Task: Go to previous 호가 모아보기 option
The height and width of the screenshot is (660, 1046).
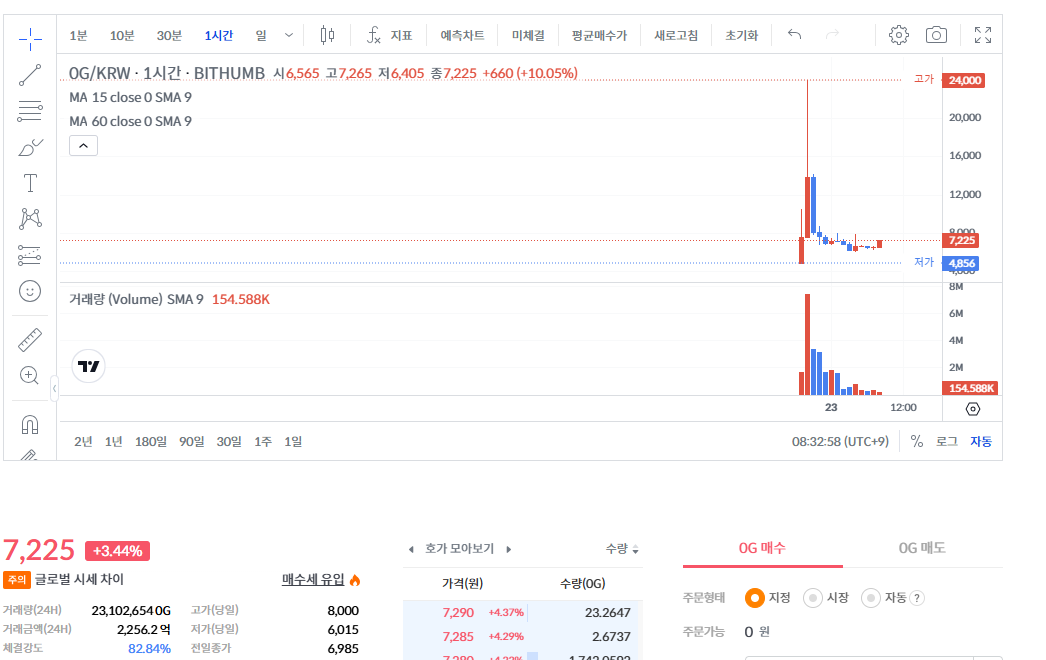Action: pyautogui.click(x=411, y=549)
